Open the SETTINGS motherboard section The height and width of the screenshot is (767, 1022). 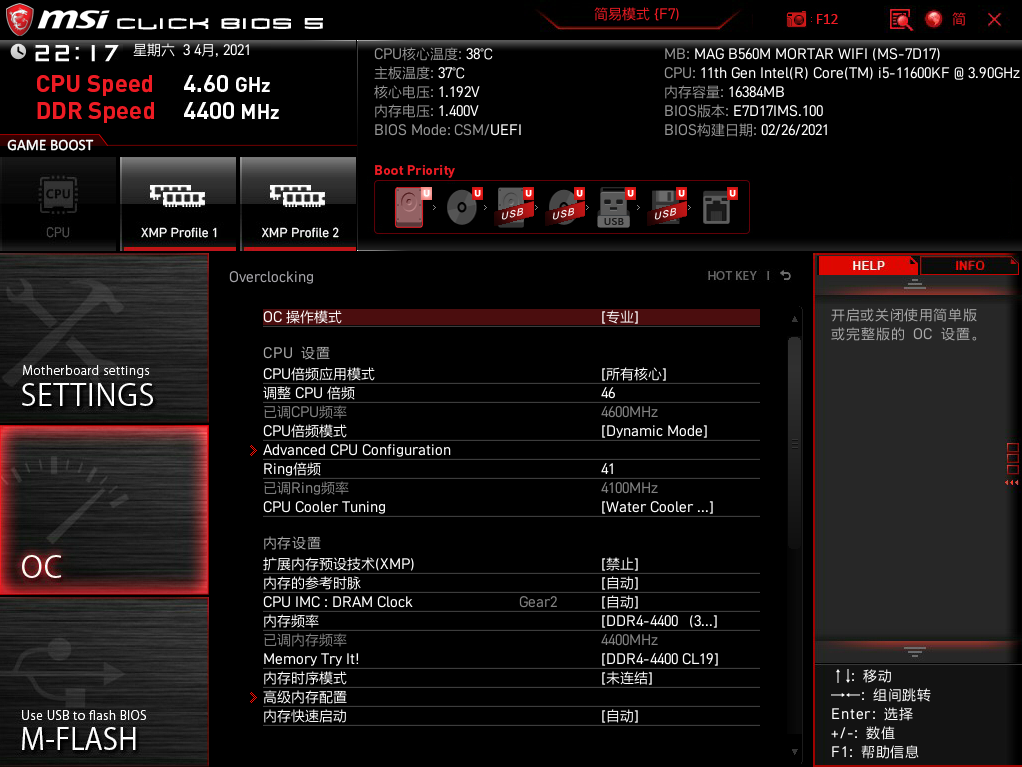104,339
